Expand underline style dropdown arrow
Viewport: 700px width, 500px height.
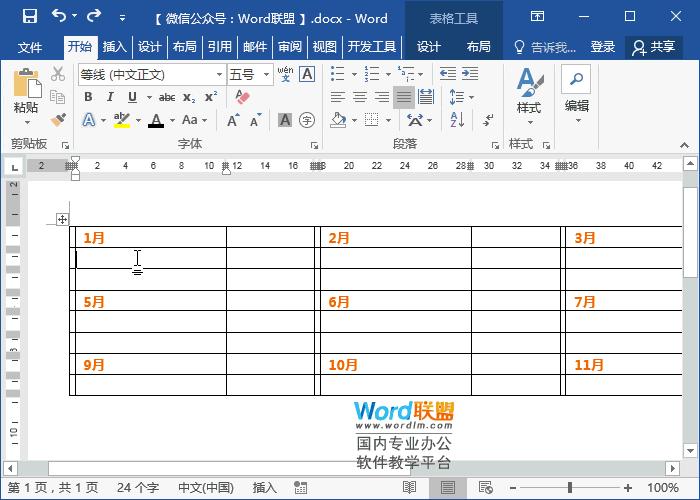click(149, 97)
